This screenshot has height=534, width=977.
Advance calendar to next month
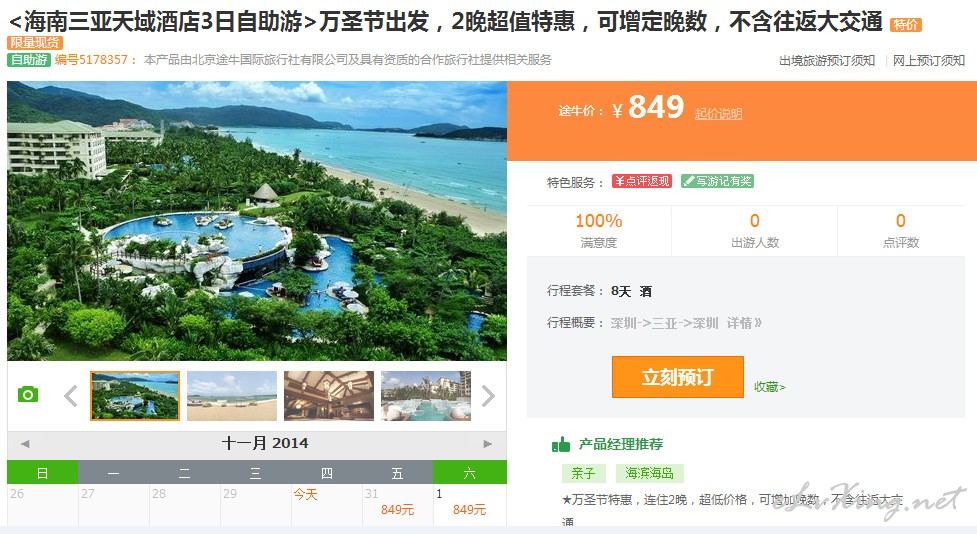488,444
